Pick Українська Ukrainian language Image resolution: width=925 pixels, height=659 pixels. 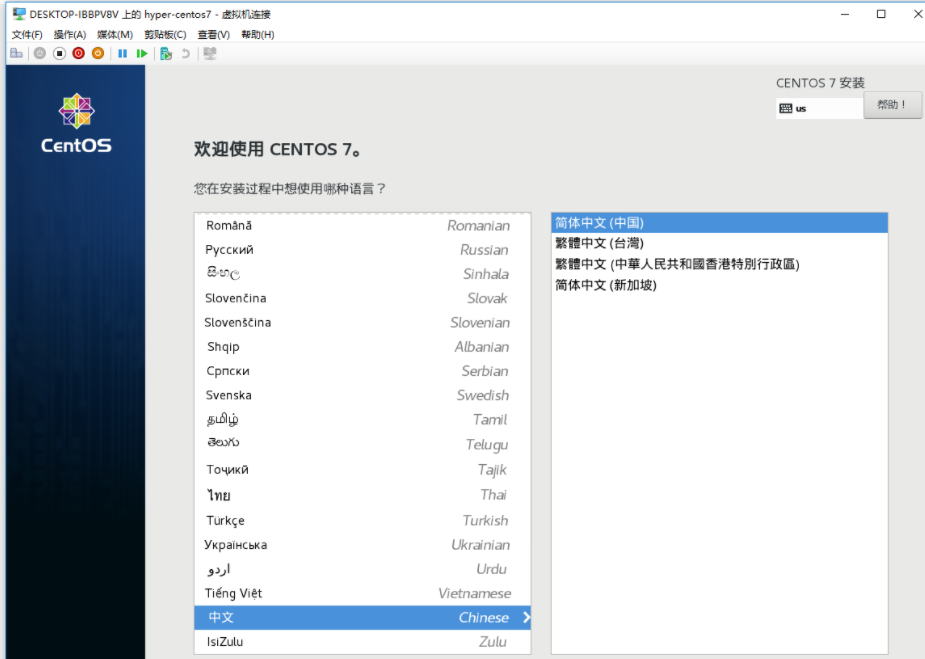362,545
